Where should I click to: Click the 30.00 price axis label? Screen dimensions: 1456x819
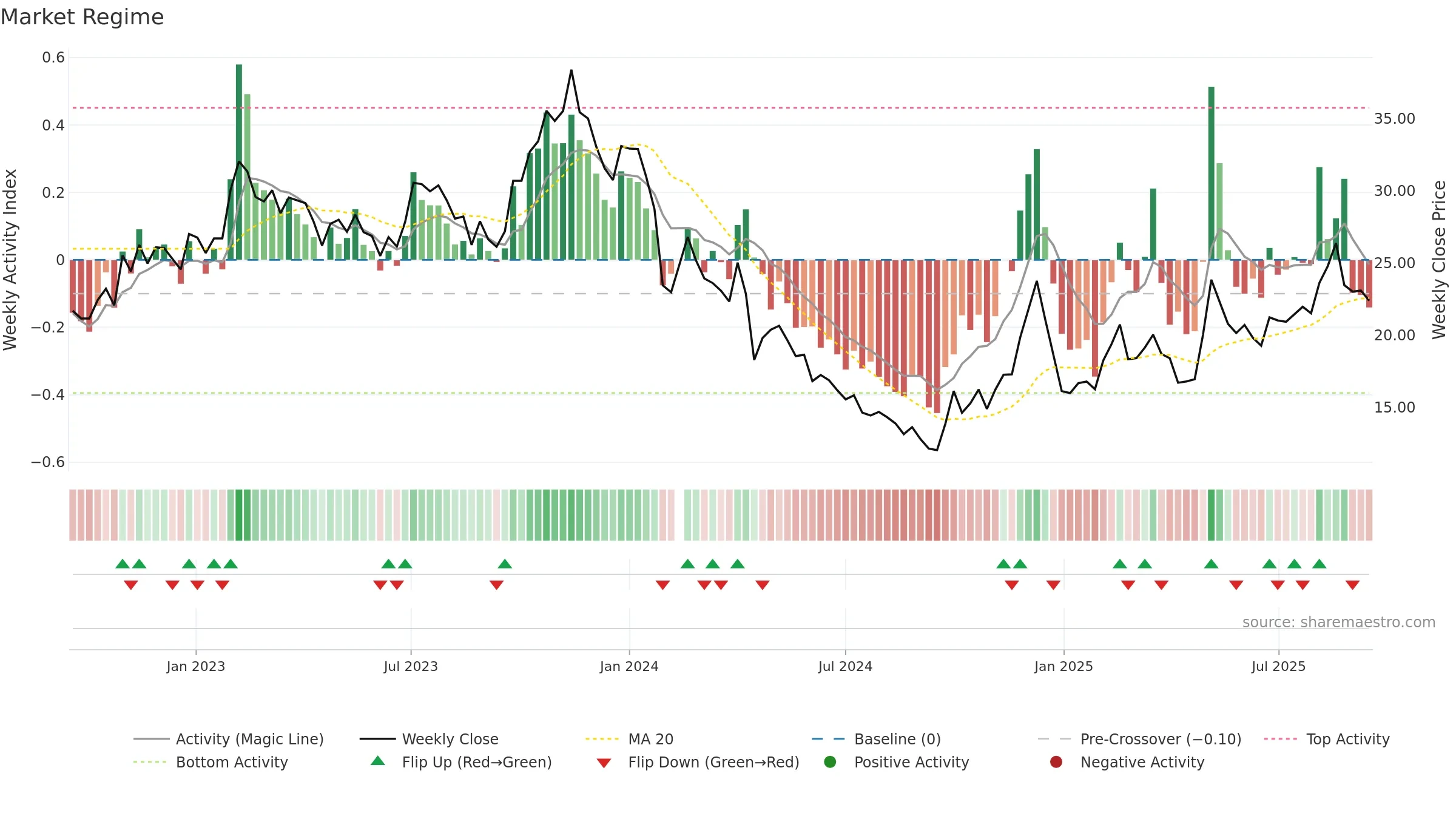point(1394,190)
